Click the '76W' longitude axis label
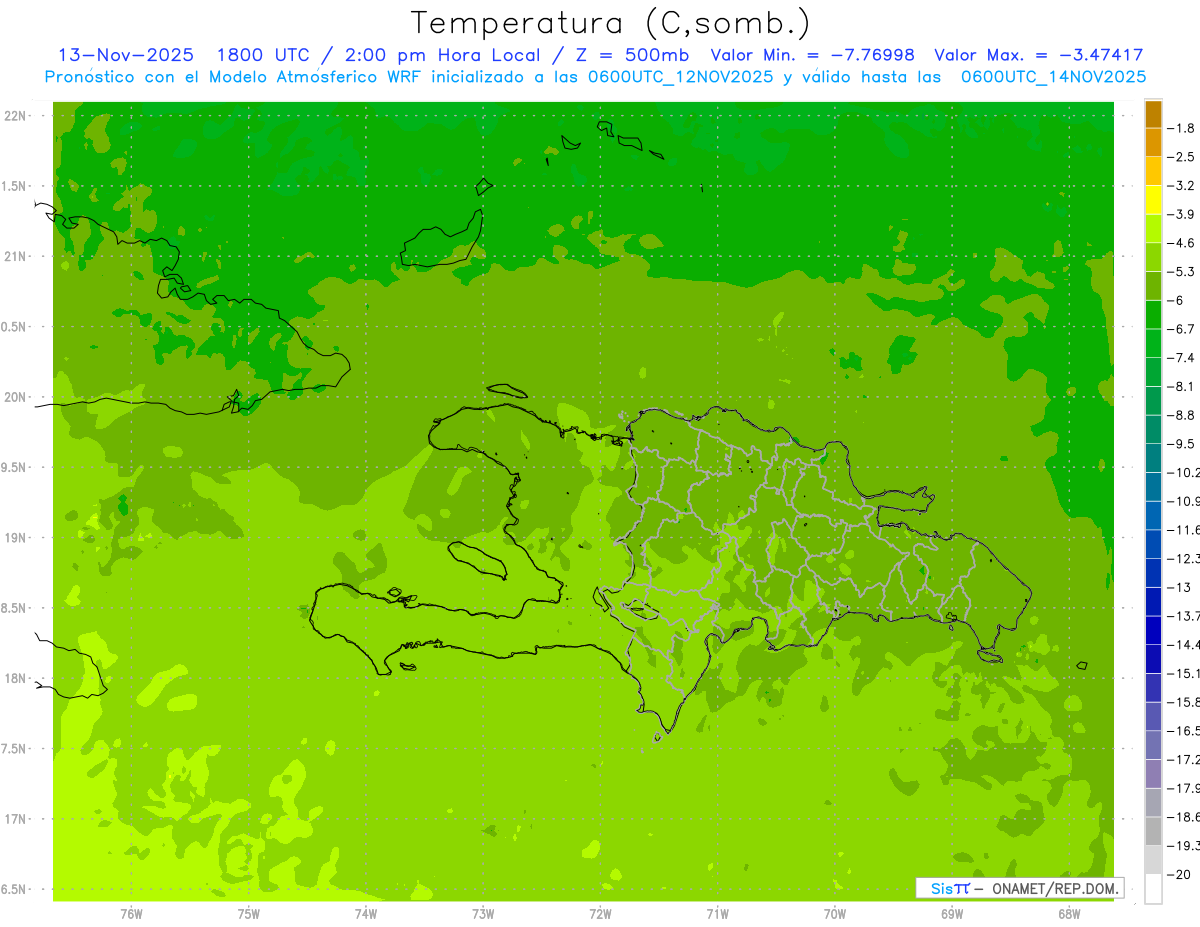 tap(131, 913)
